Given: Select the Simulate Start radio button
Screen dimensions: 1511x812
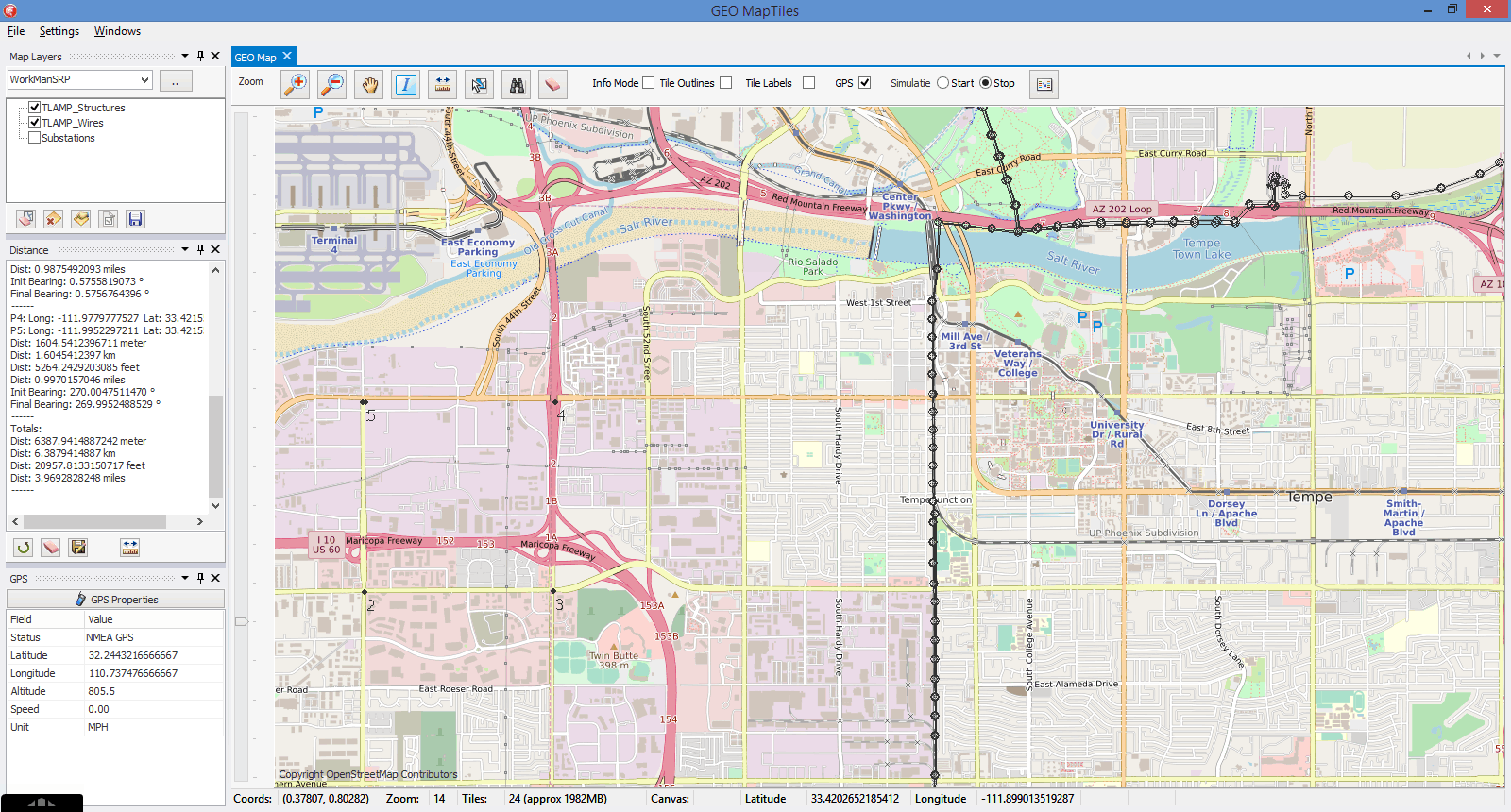Looking at the screenshot, I should pyautogui.click(x=942, y=83).
